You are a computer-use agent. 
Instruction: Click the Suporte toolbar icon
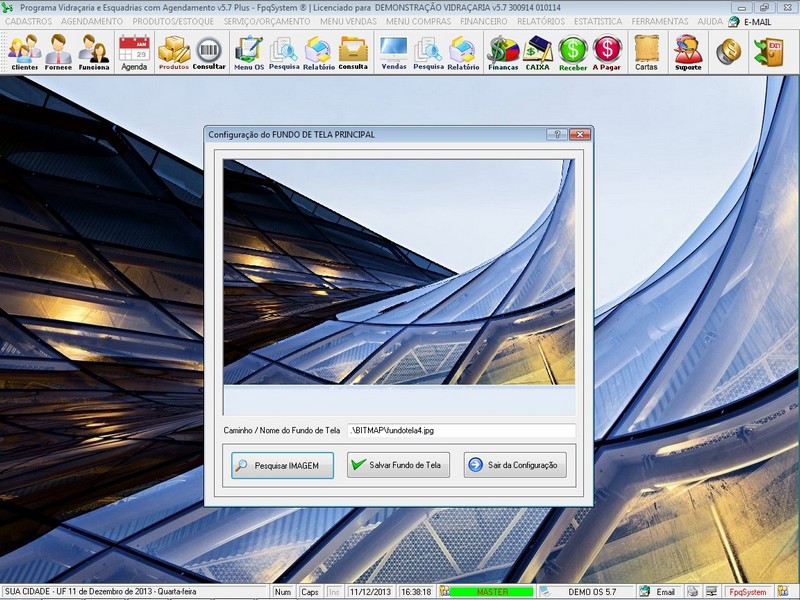coord(688,52)
